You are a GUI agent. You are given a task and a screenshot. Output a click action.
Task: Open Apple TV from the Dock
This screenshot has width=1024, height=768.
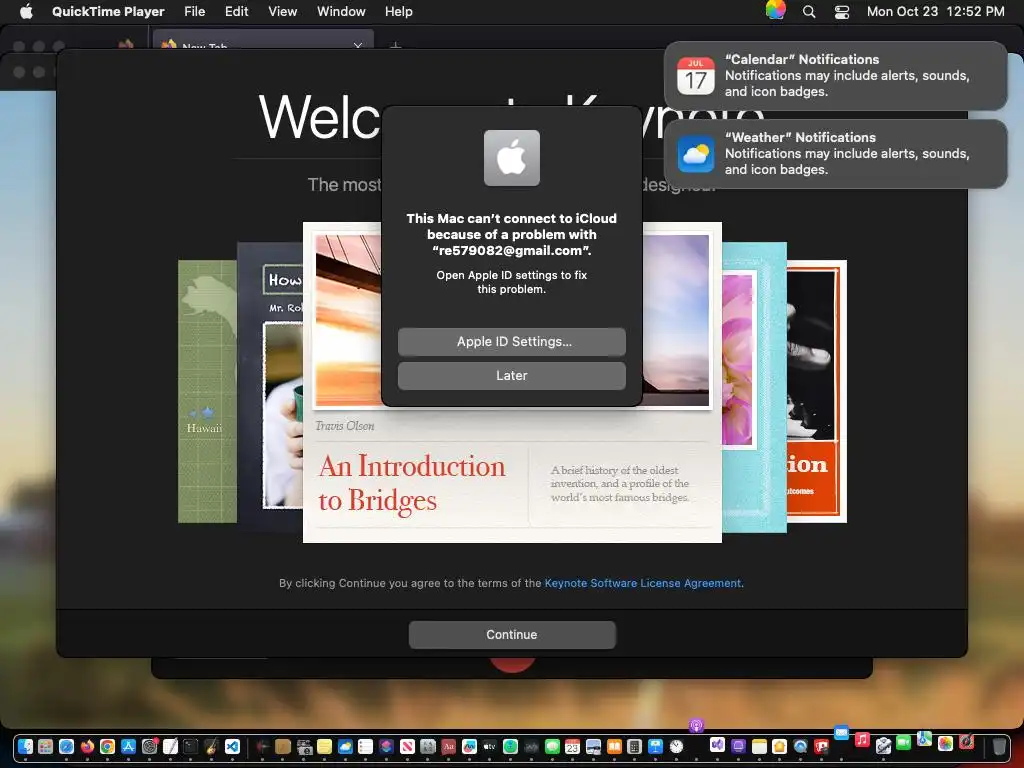pyautogui.click(x=490, y=746)
